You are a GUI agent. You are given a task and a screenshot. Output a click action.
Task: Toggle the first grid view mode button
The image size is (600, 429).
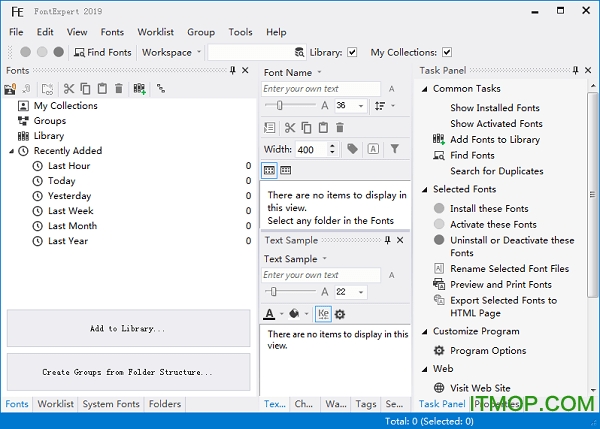[269, 170]
